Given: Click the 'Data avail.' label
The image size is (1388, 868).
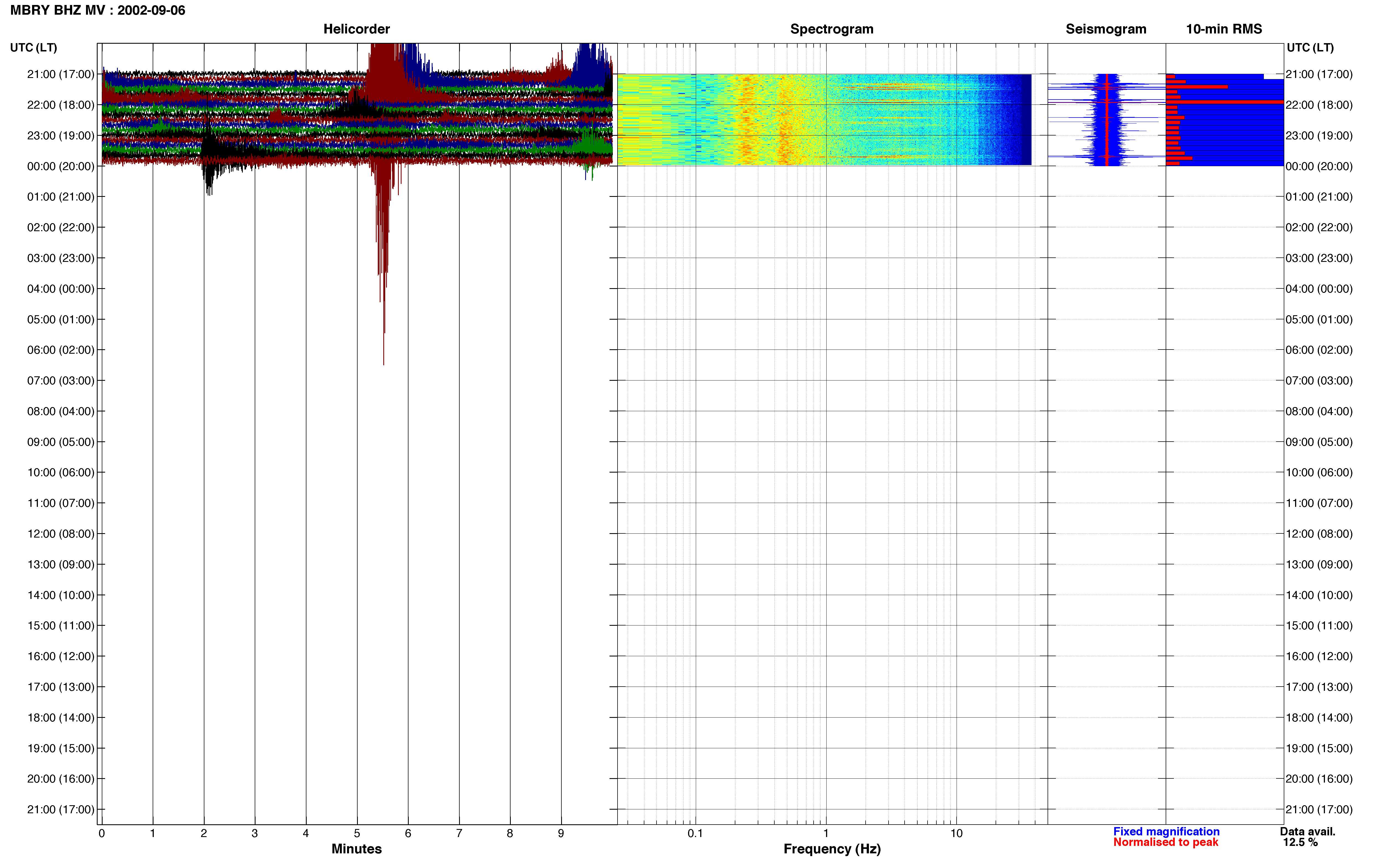Looking at the screenshot, I should point(1308,831).
